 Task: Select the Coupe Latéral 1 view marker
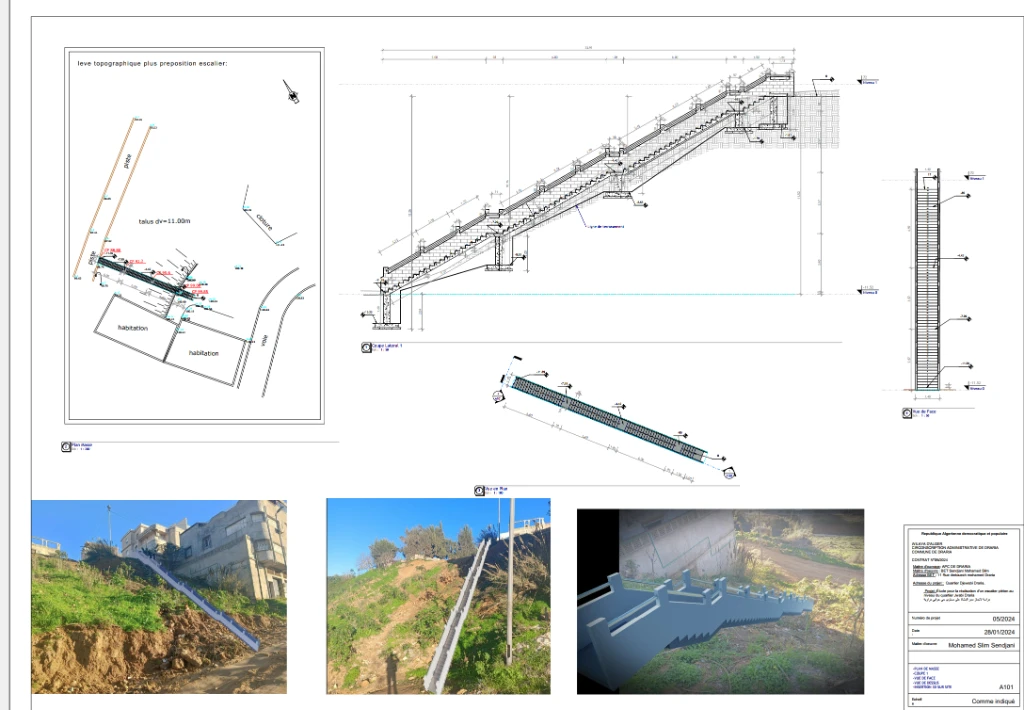(366, 348)
